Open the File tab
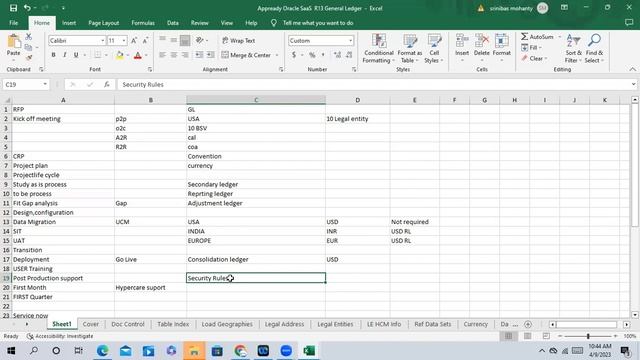Screen dimensions: 640x360 tap(13, 23)
